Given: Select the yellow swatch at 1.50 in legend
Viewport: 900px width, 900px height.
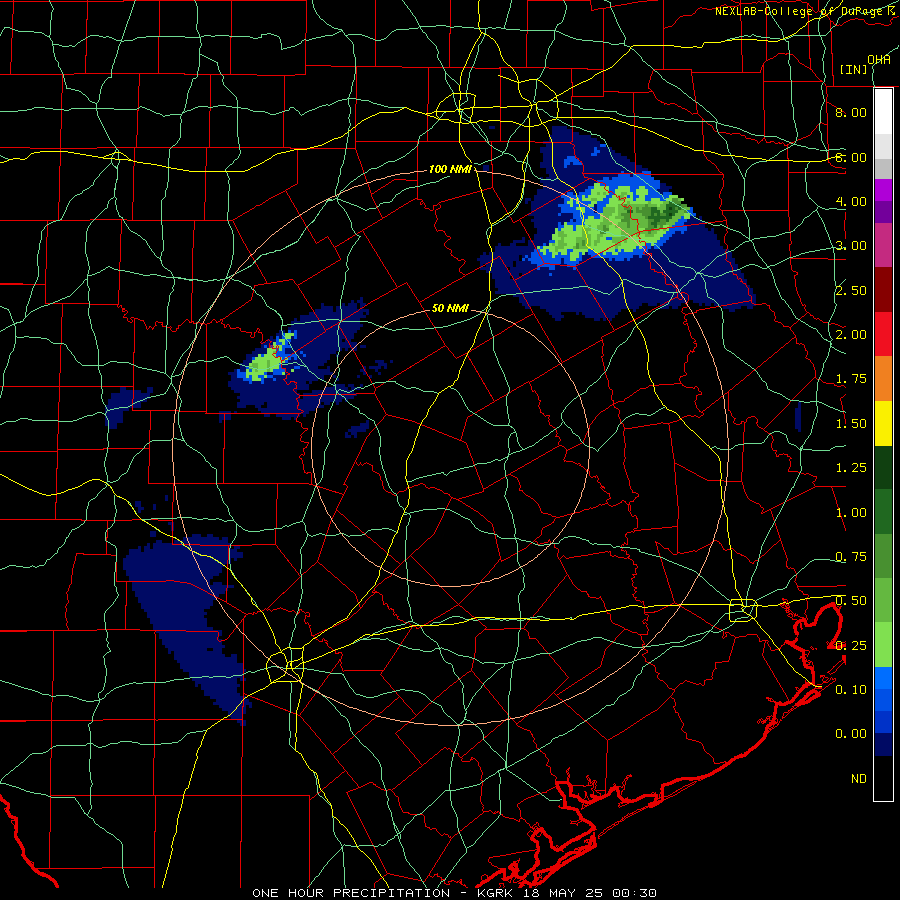Looking at the screenshot, I should [x=883, y=423].
